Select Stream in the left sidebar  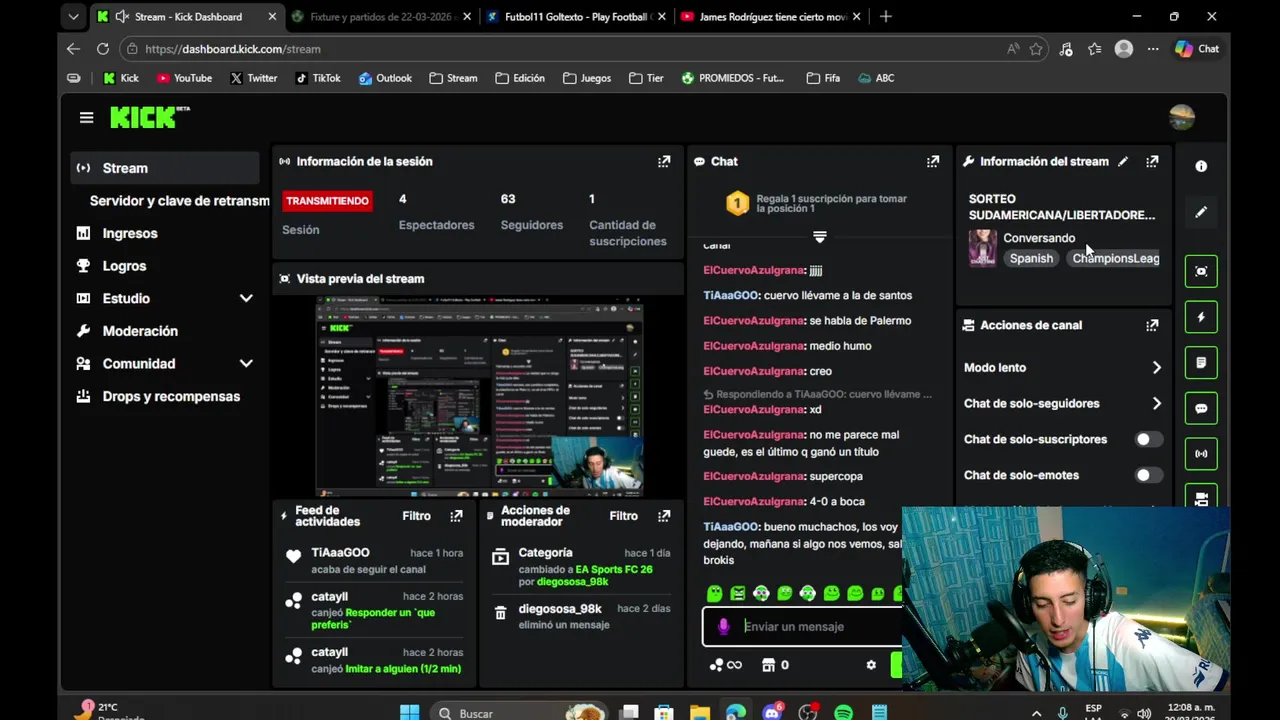tap(165, 168)
